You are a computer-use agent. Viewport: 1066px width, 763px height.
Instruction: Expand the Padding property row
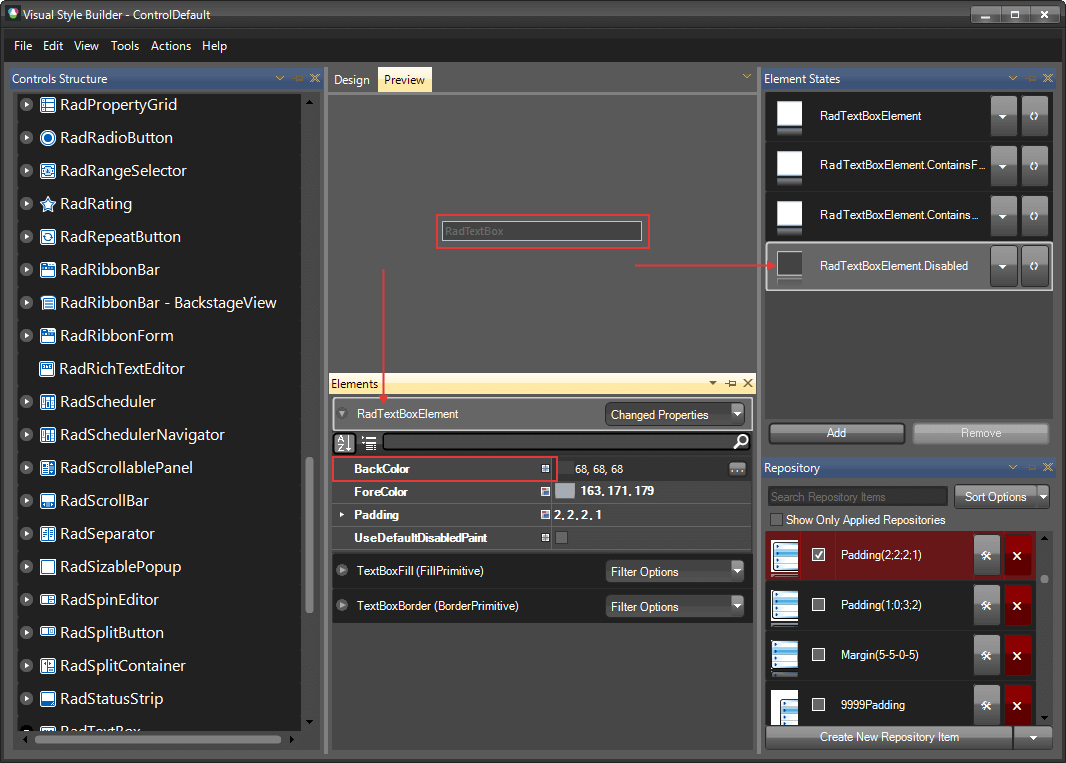click(341, 515)
